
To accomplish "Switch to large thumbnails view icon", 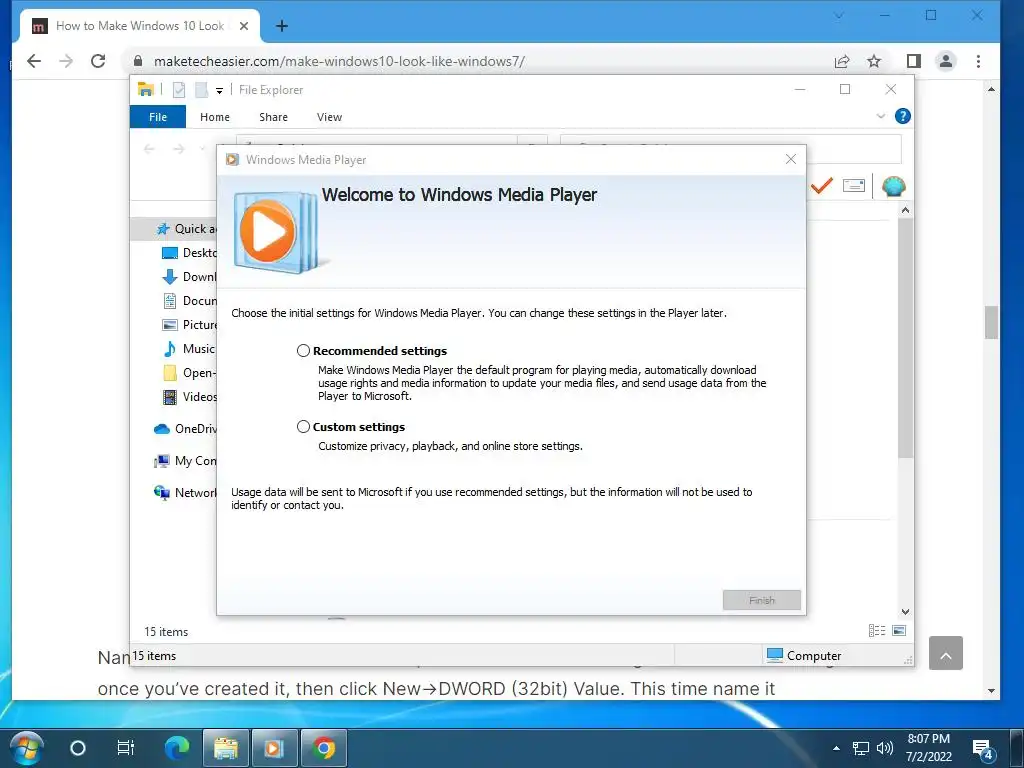I will (899, 630).
